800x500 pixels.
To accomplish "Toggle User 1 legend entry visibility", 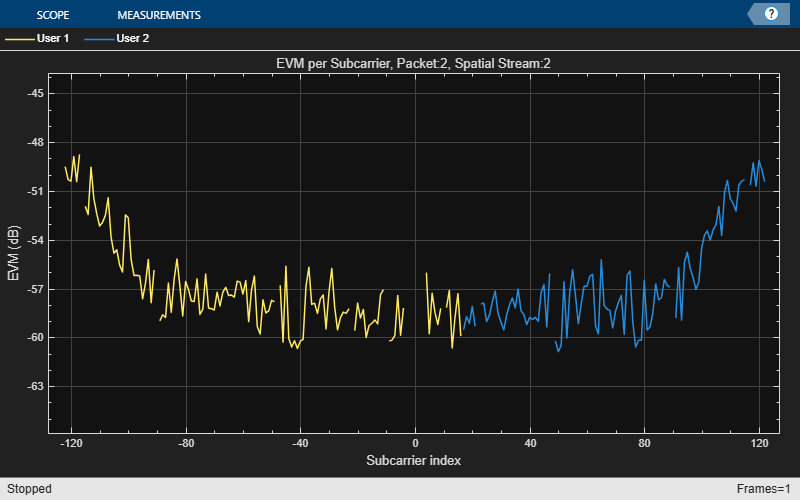I will (52, 39).
